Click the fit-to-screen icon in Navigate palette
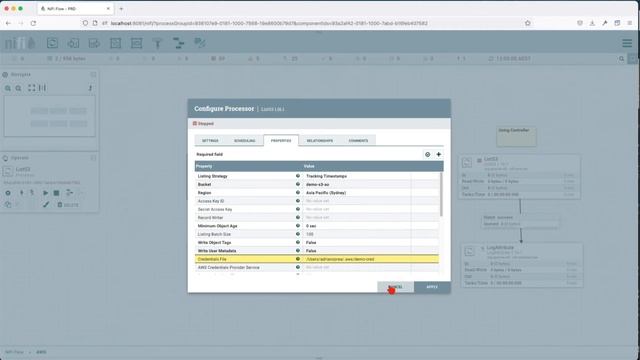Image resolution: width=640 pixels, height=360 pixels. point(31,88)
